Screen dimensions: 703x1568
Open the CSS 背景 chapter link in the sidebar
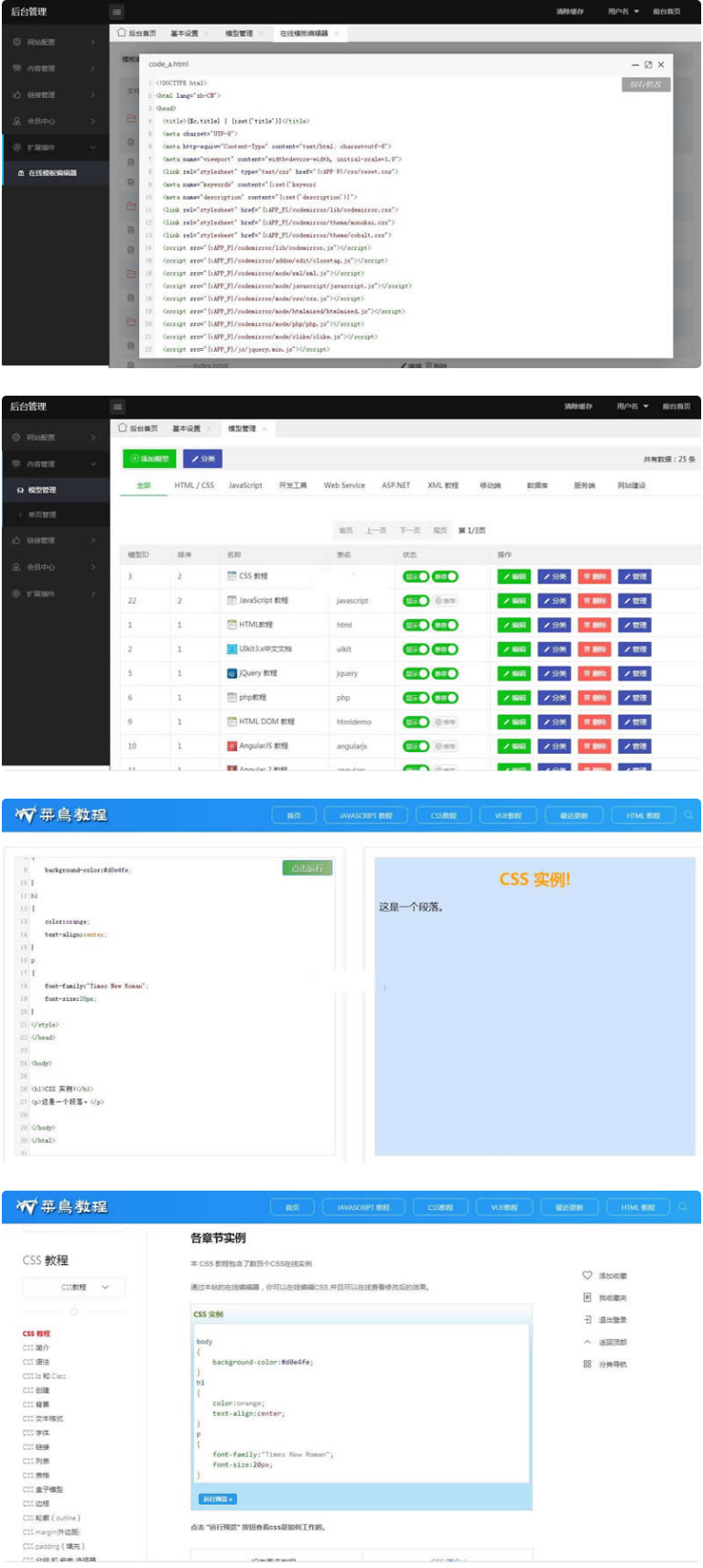coord(37,1404)
